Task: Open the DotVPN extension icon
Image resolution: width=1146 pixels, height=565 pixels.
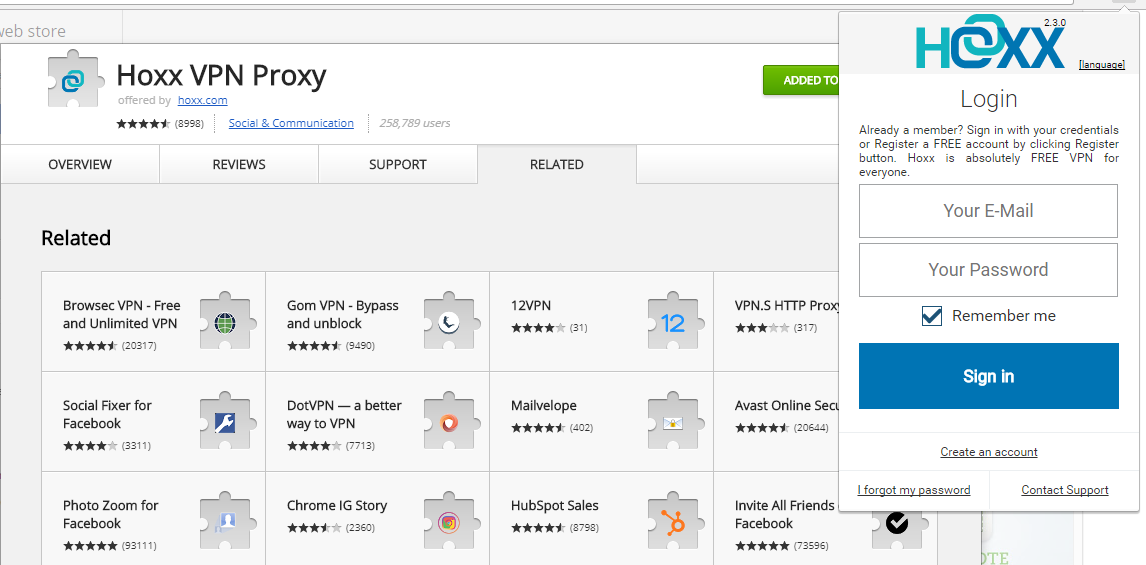Action: point(449,422)
